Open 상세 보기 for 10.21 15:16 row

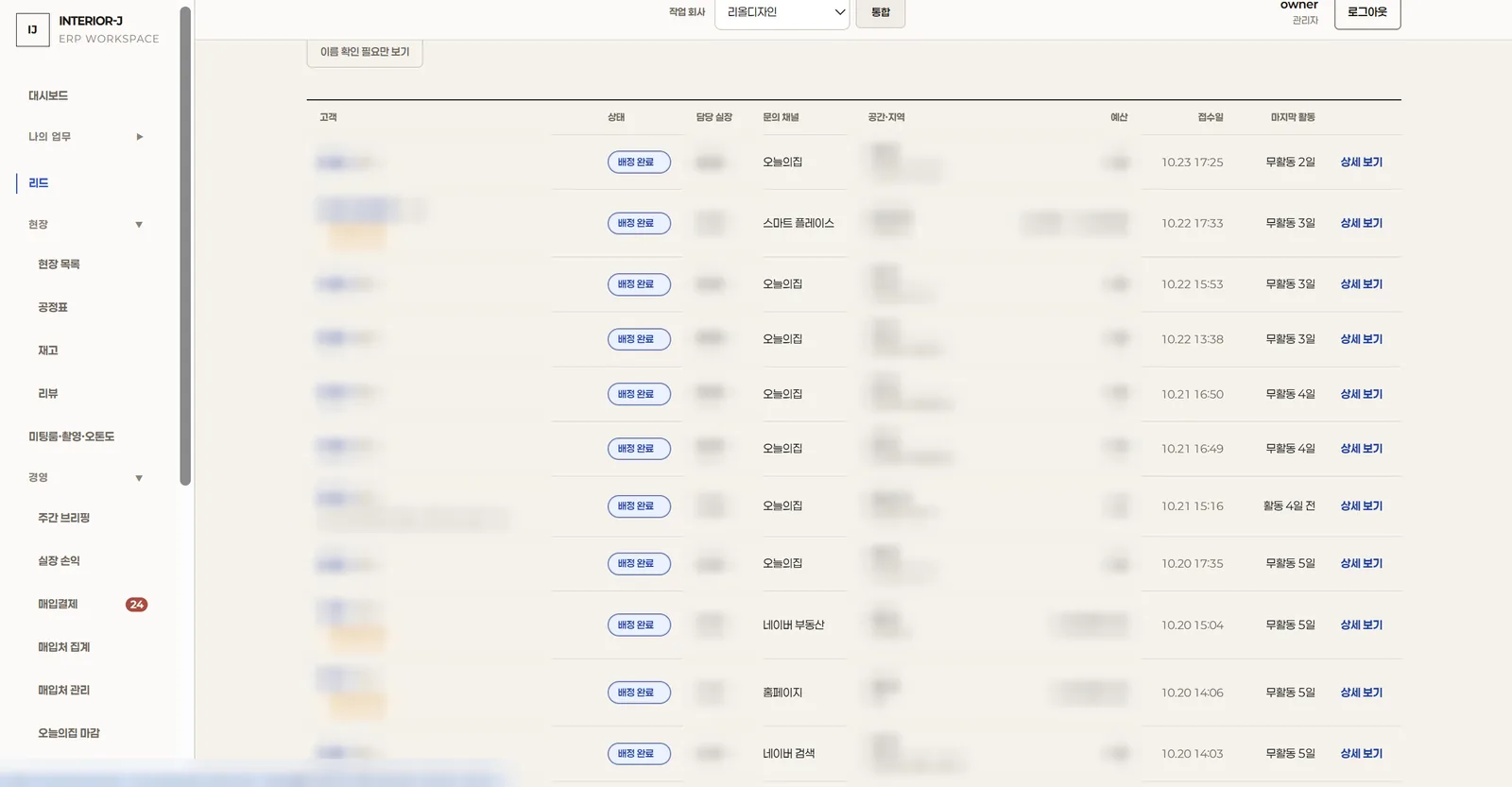[x=1362, y=506]
